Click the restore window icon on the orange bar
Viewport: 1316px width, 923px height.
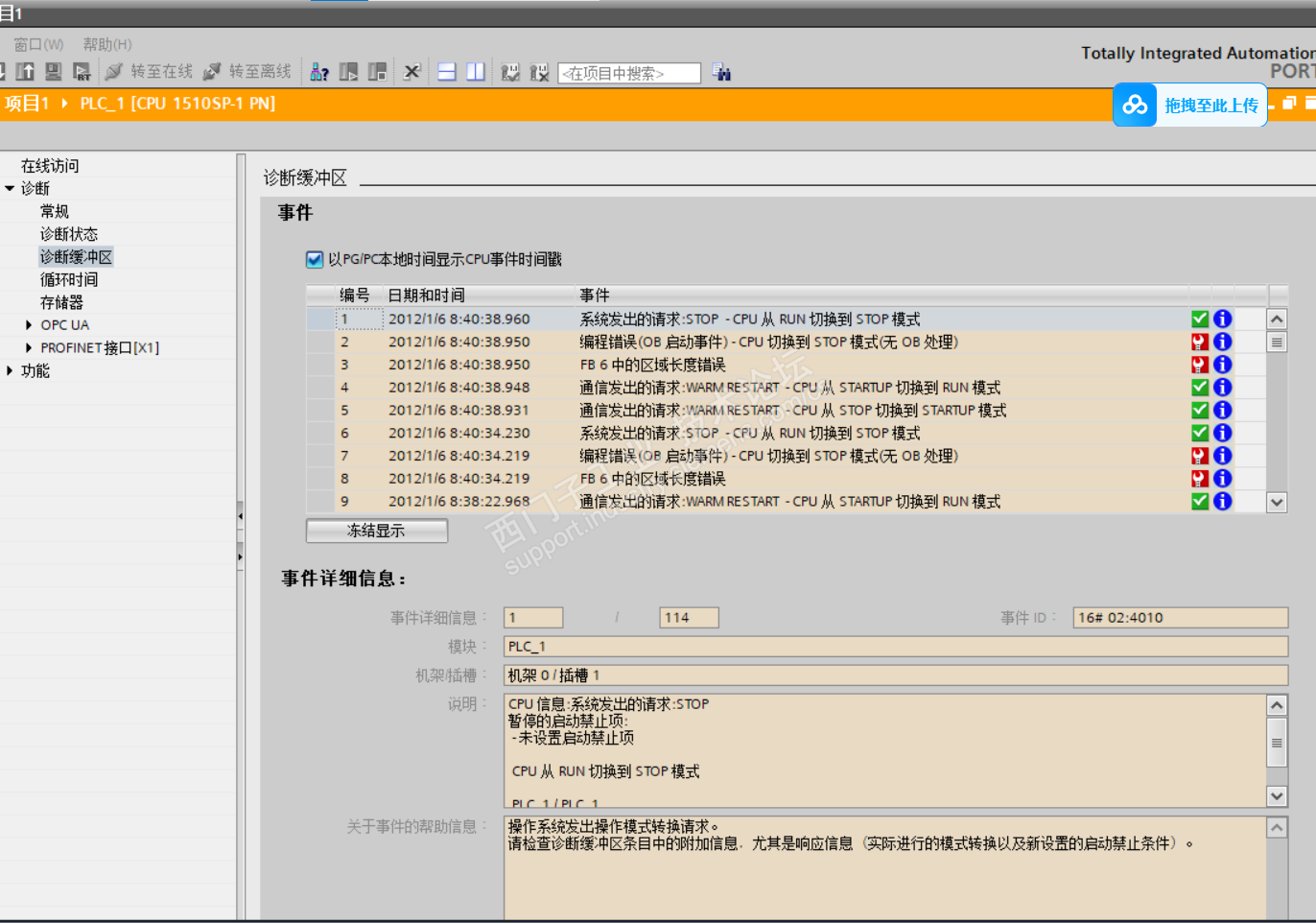1289,103
